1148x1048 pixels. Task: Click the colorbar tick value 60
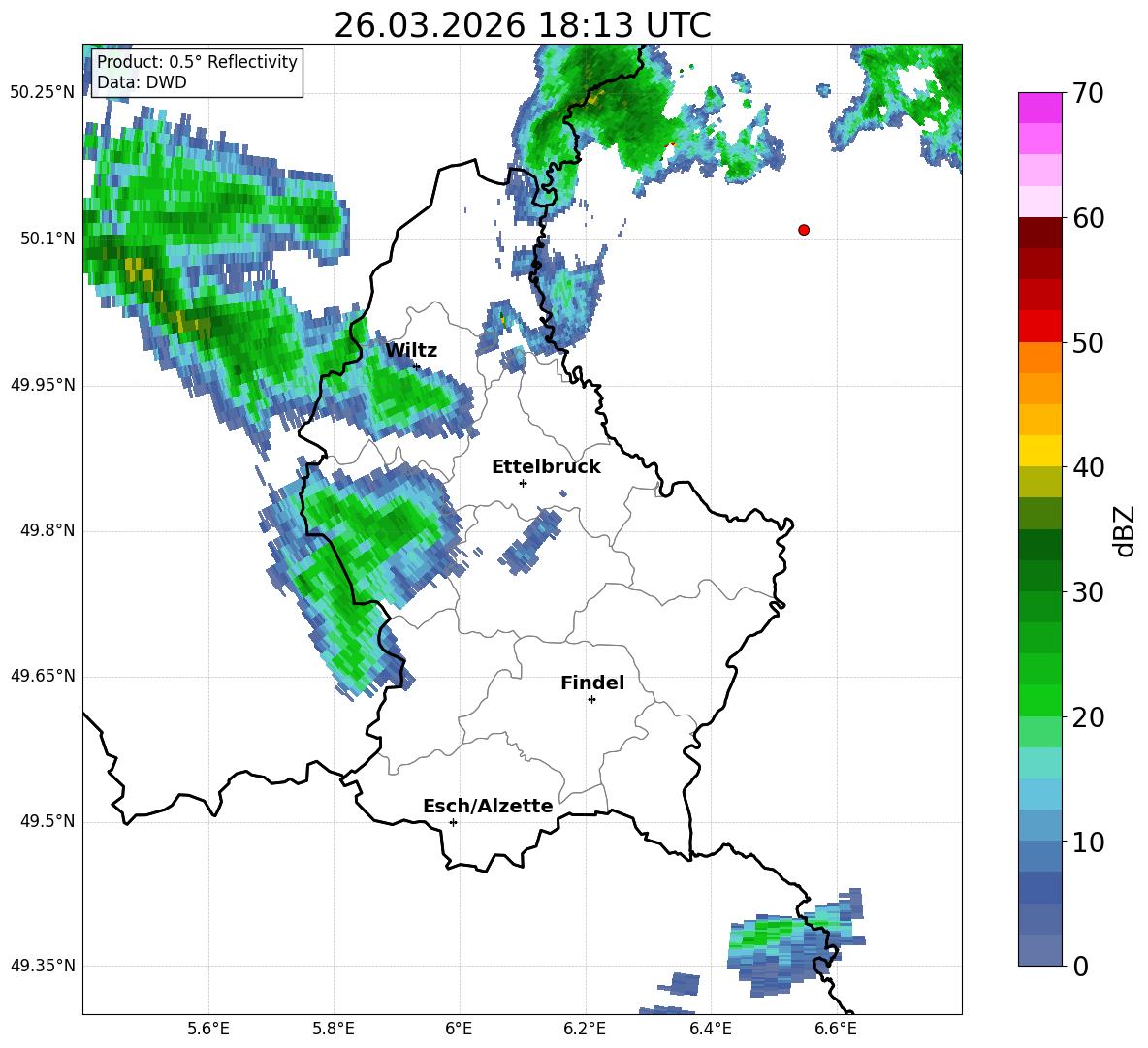pos(1088,218)
